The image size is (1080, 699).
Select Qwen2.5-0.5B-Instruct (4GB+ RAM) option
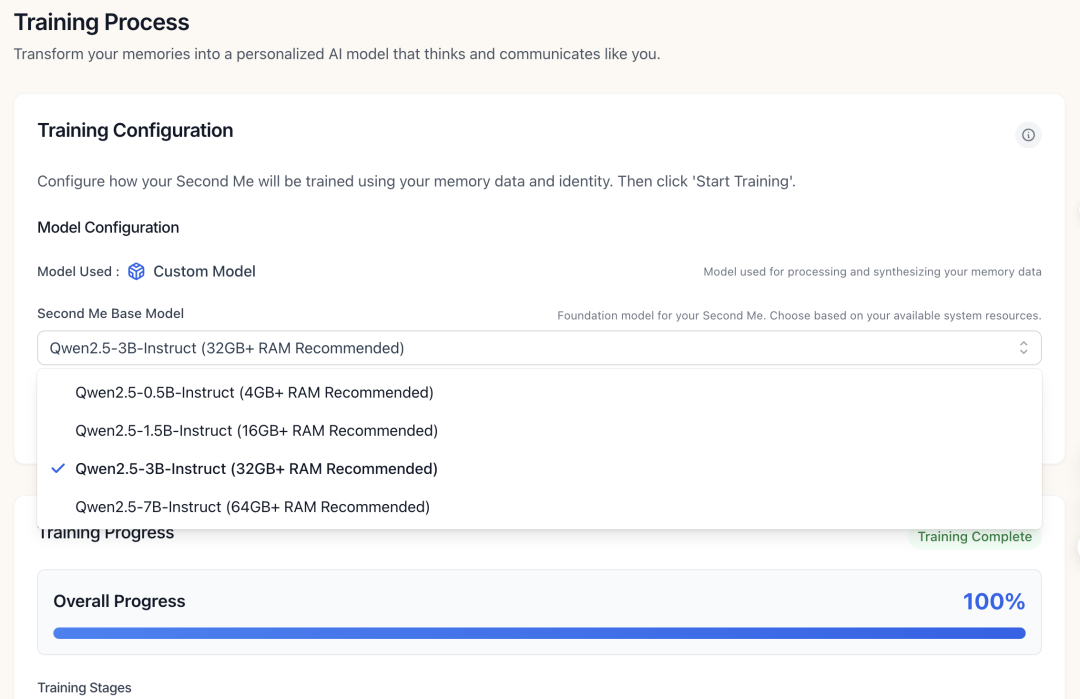(x=539, y=393)
